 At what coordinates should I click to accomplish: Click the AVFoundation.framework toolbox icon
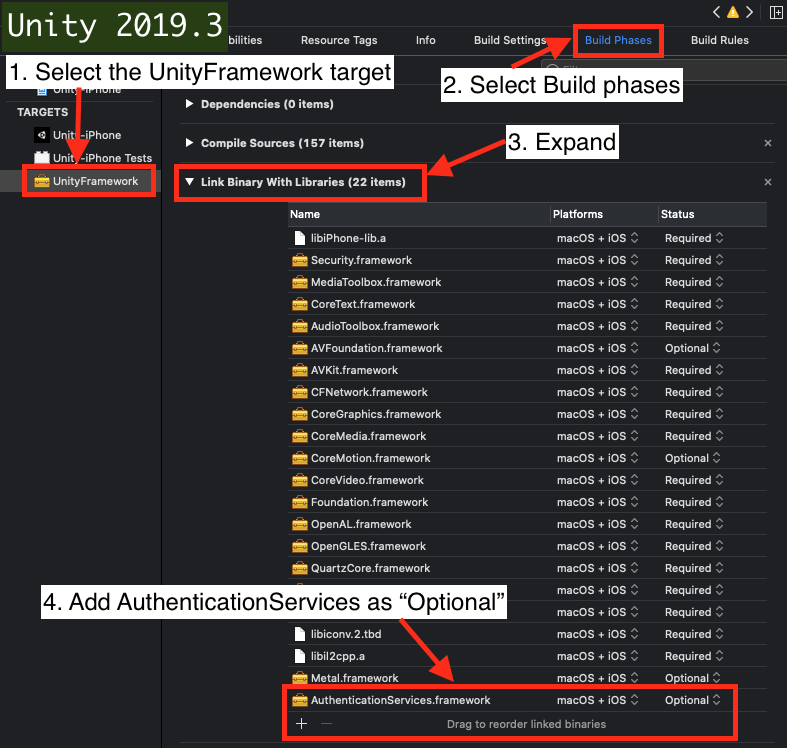(x=300, y=348)
